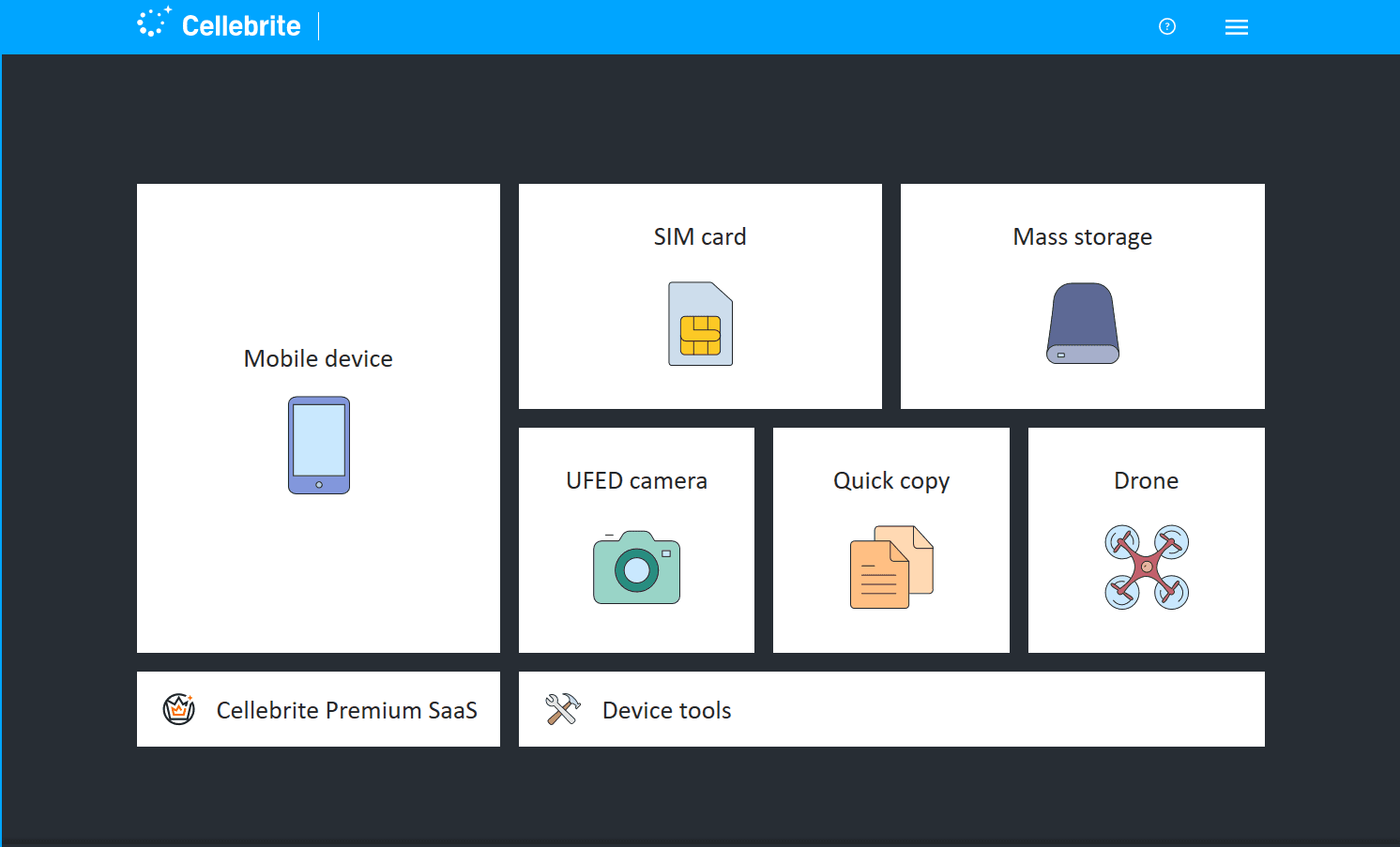Image resolution: width=1400 pixels, height=847 pixels.
Task: Open the UFED camera icon
Action: 636,567
